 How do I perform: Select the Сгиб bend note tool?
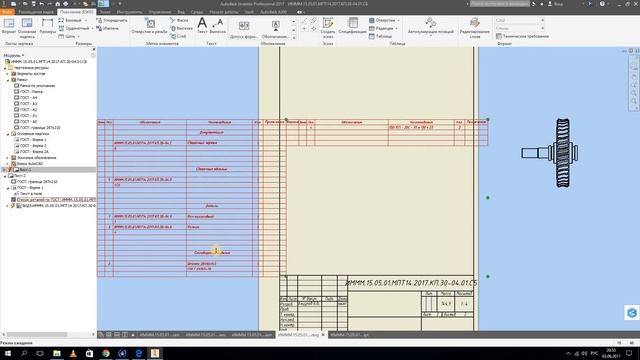178,36
